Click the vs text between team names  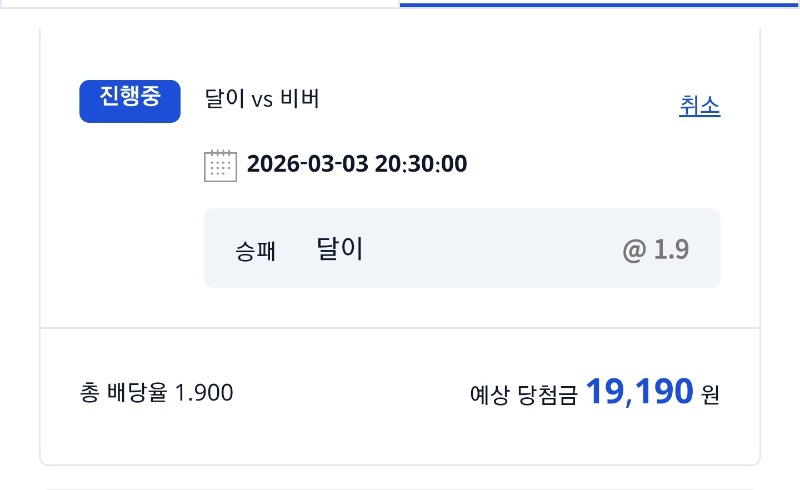click(x=262, y=100)
